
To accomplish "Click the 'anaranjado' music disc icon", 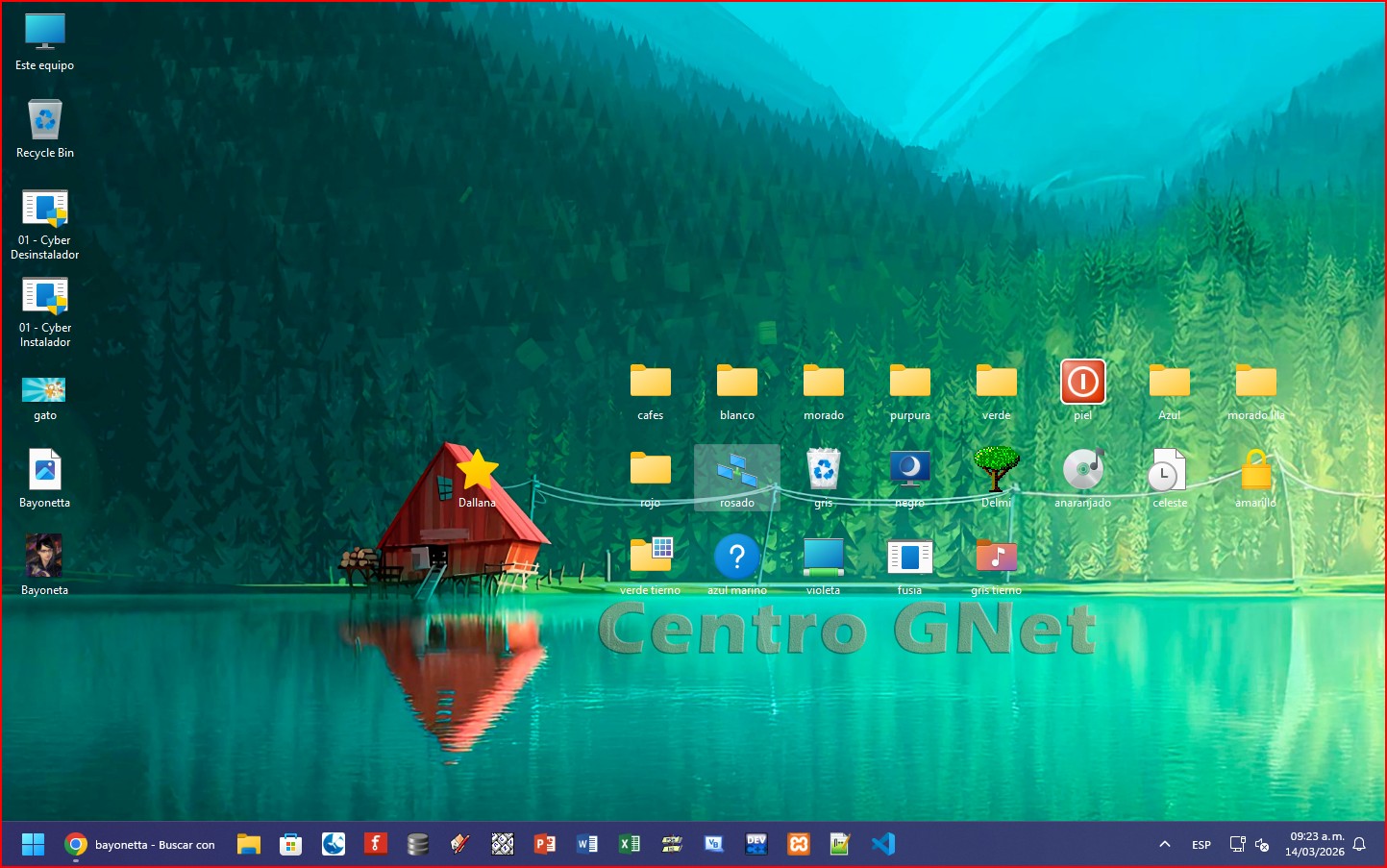I will (1082, 470).
